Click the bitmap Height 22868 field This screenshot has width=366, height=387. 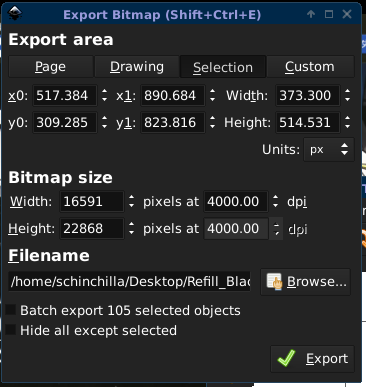point(92,229)
